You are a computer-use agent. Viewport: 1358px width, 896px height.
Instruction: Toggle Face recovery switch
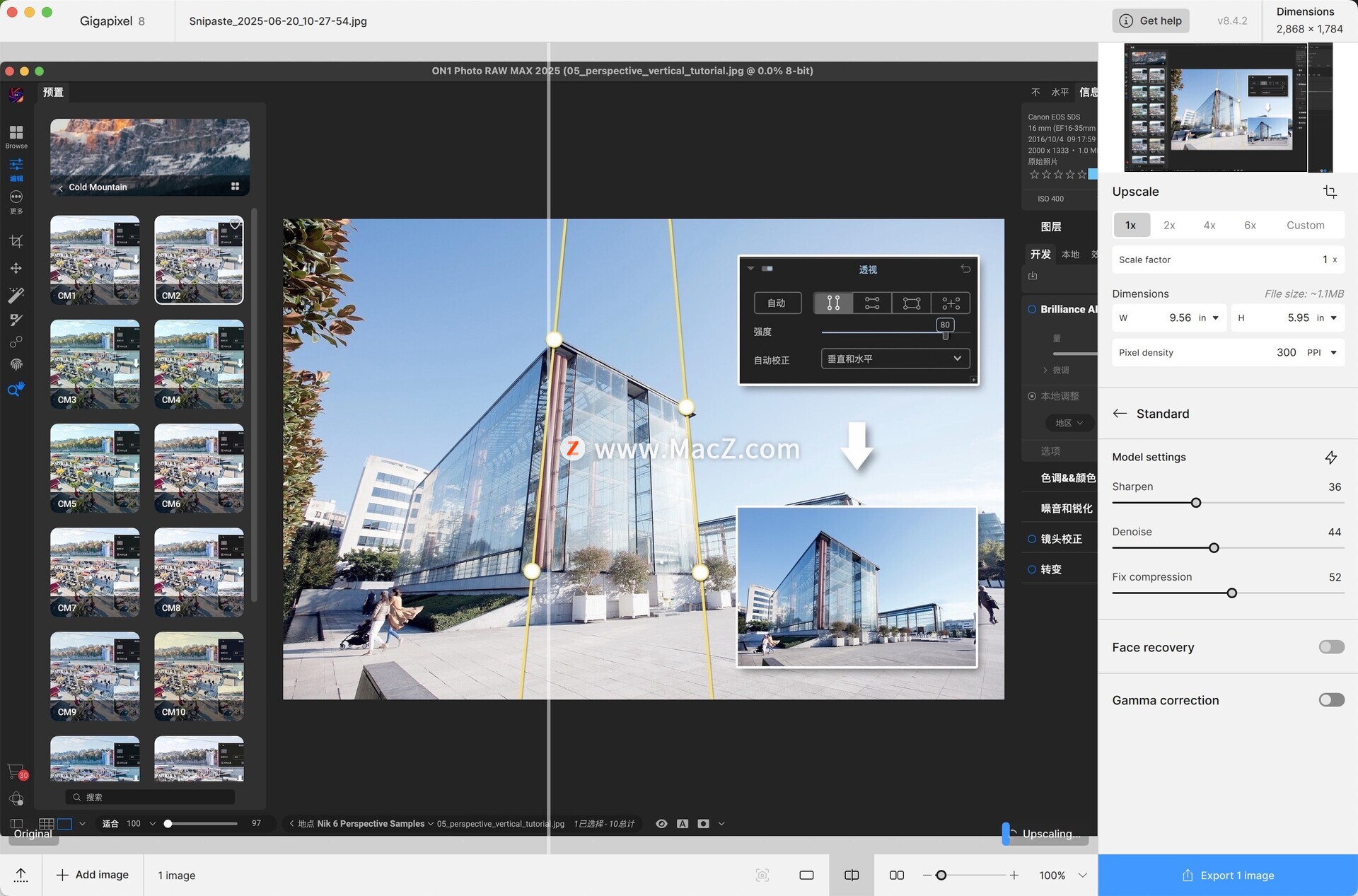click(1331, 647)
